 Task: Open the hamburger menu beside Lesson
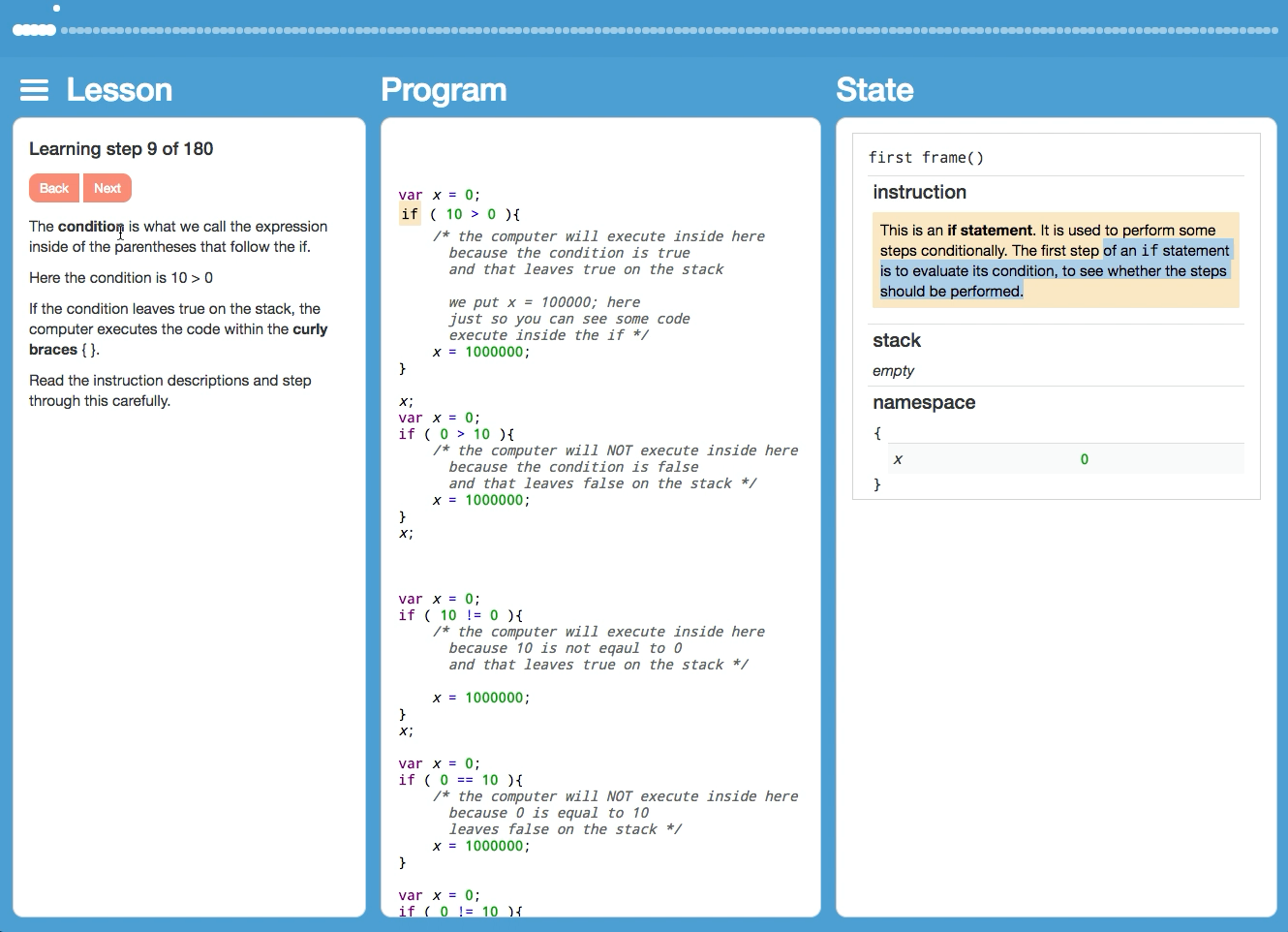34,90
